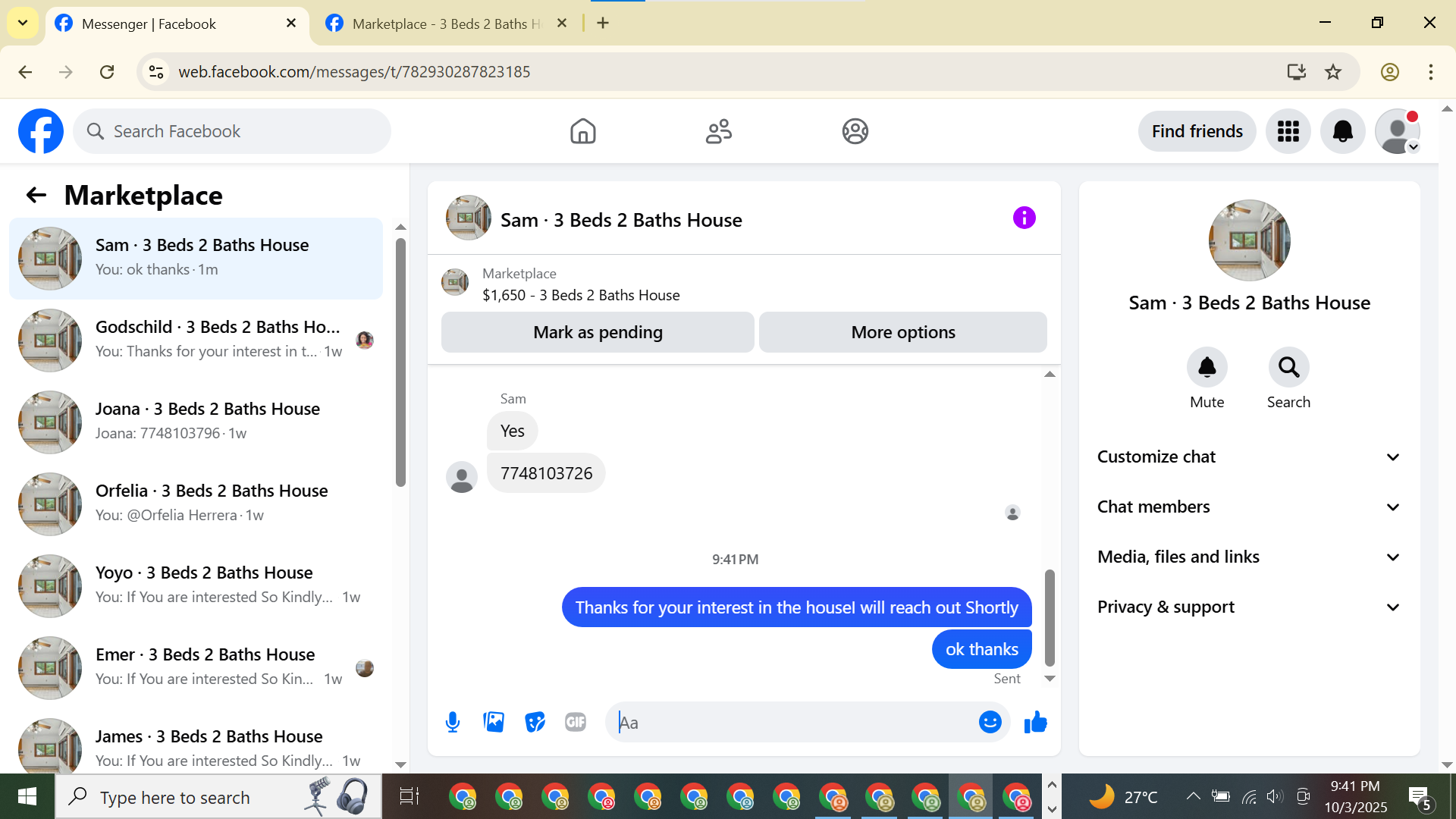Open Task View on the taskbar
1456x819 pixels.
tap(409, 797)
